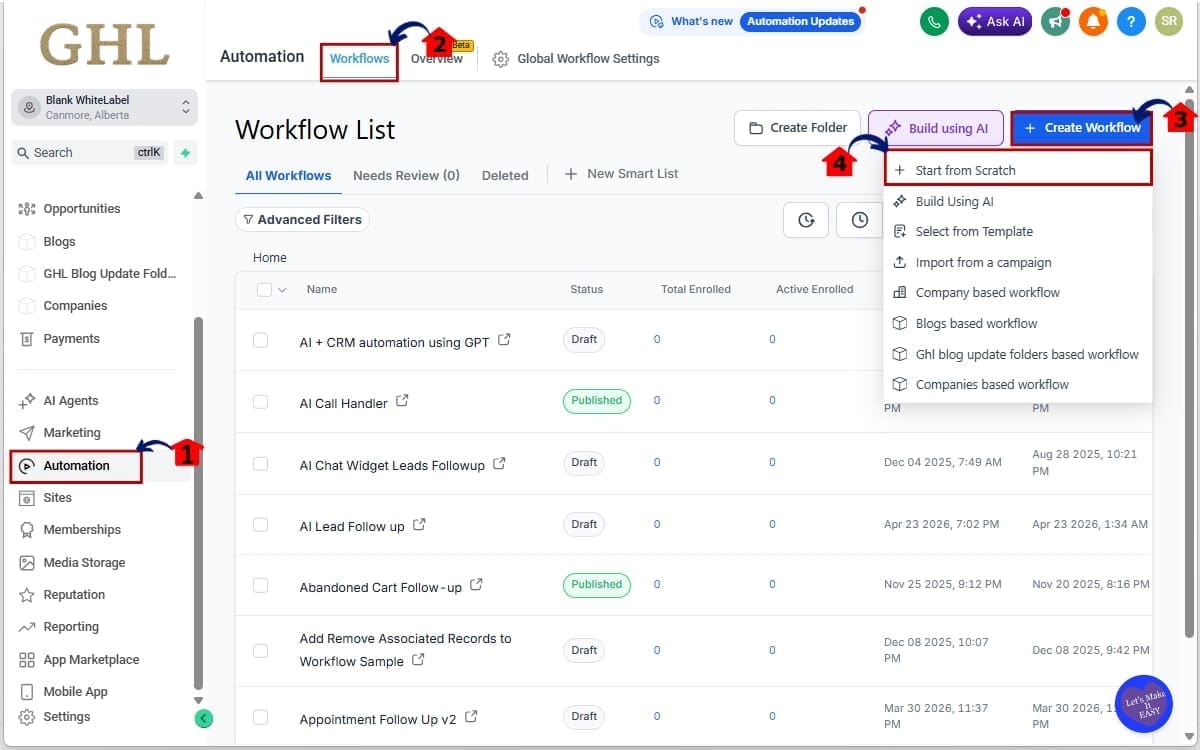
Task: Open external link icon for AI Call Handler
Action: 402,400
